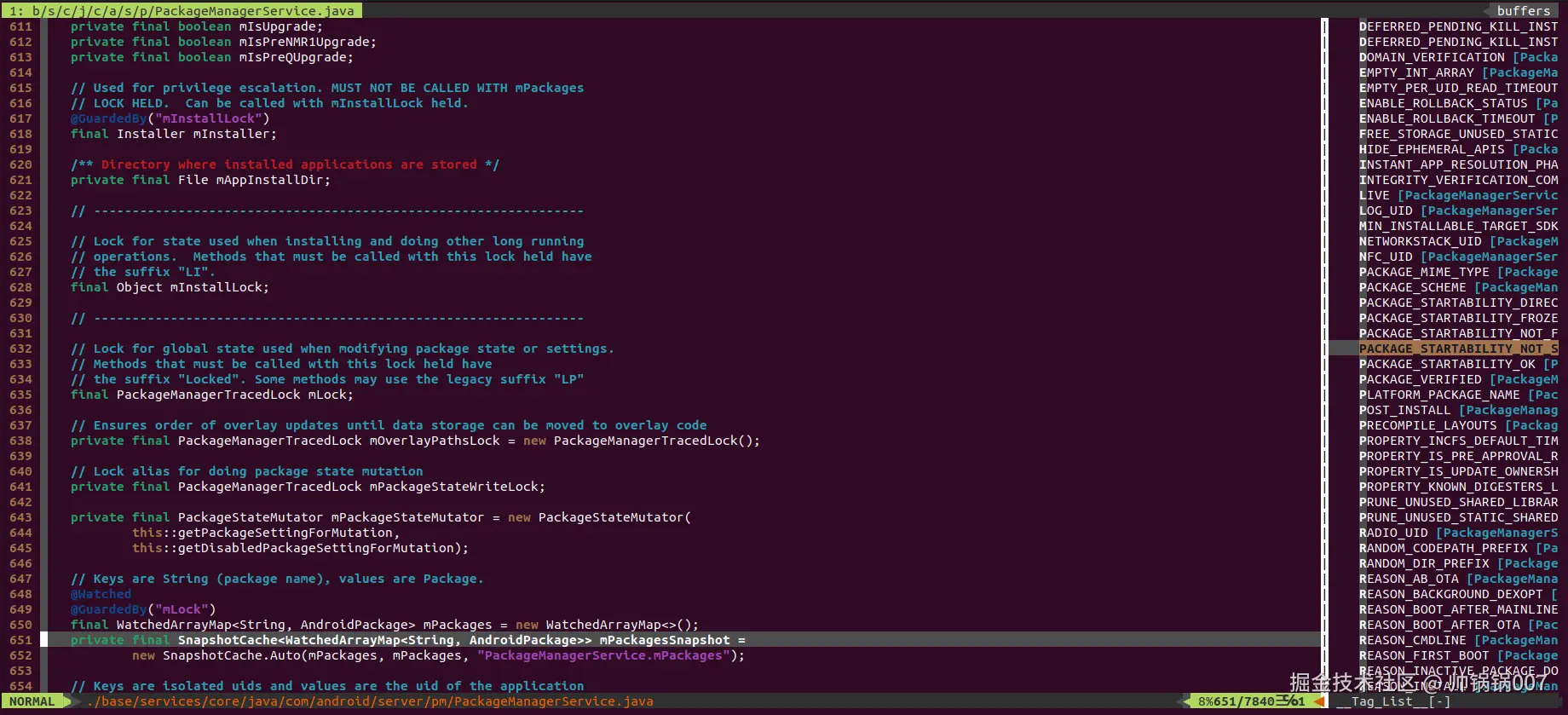This screenshot has width=1568, height=715.
Task: Click the mPackageStateMutator declaration
Action: [381, 517]
